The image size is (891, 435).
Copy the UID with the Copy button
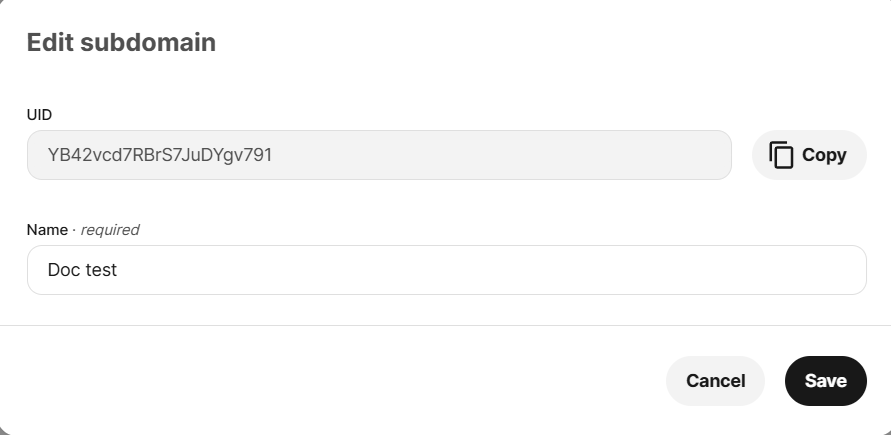pyautogui.click(x=809, y=155)
